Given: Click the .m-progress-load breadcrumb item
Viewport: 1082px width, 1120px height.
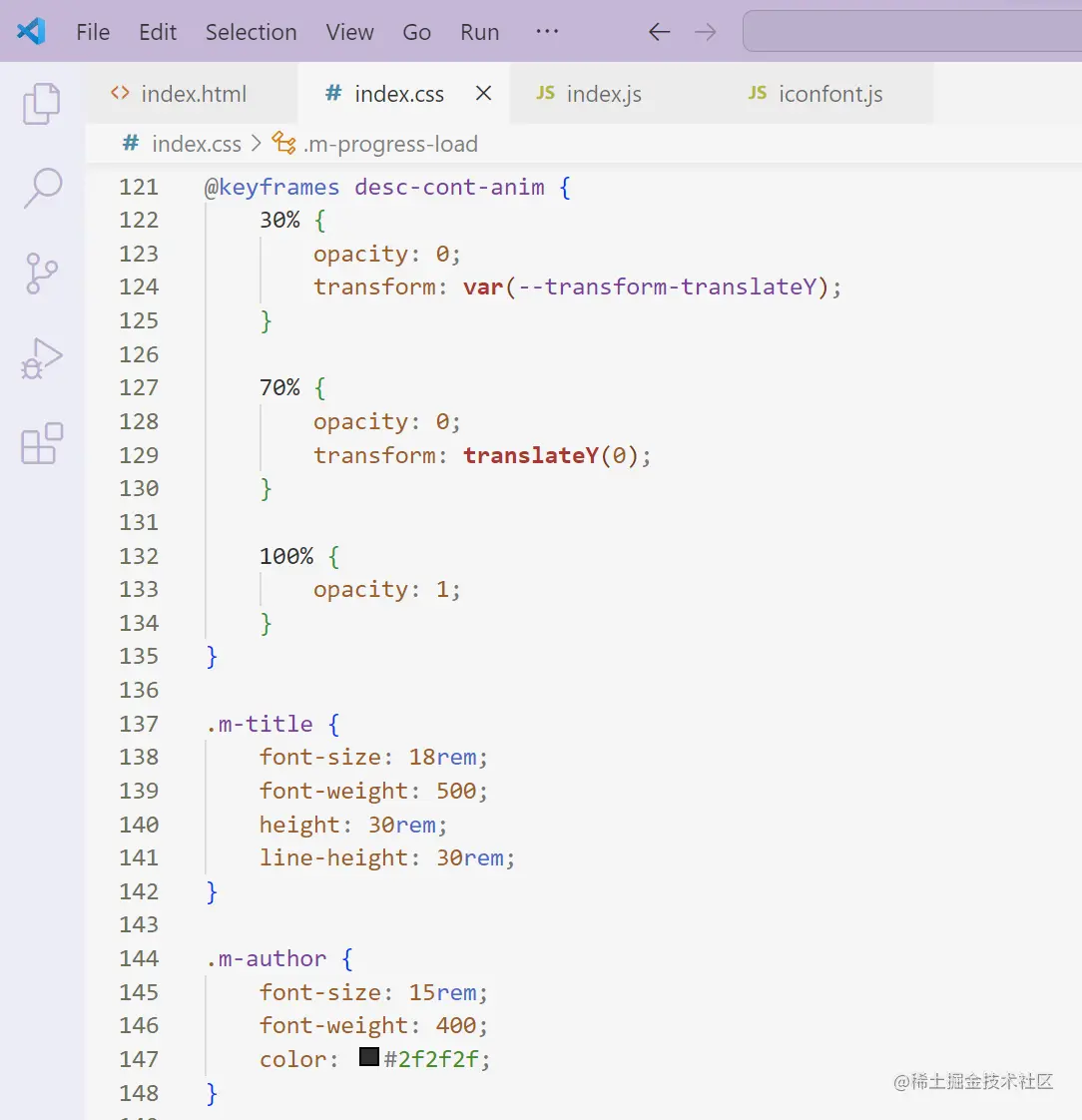Looking at the screenshot, I should tap(375, 145).
